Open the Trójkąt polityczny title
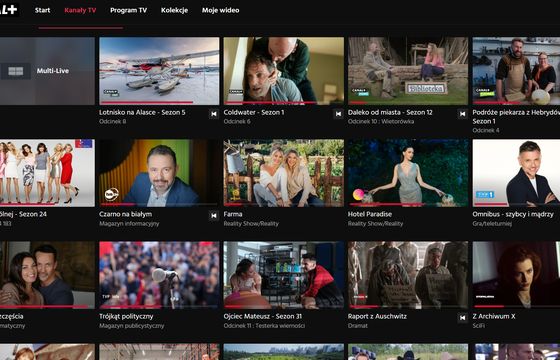 pos(126,316)
